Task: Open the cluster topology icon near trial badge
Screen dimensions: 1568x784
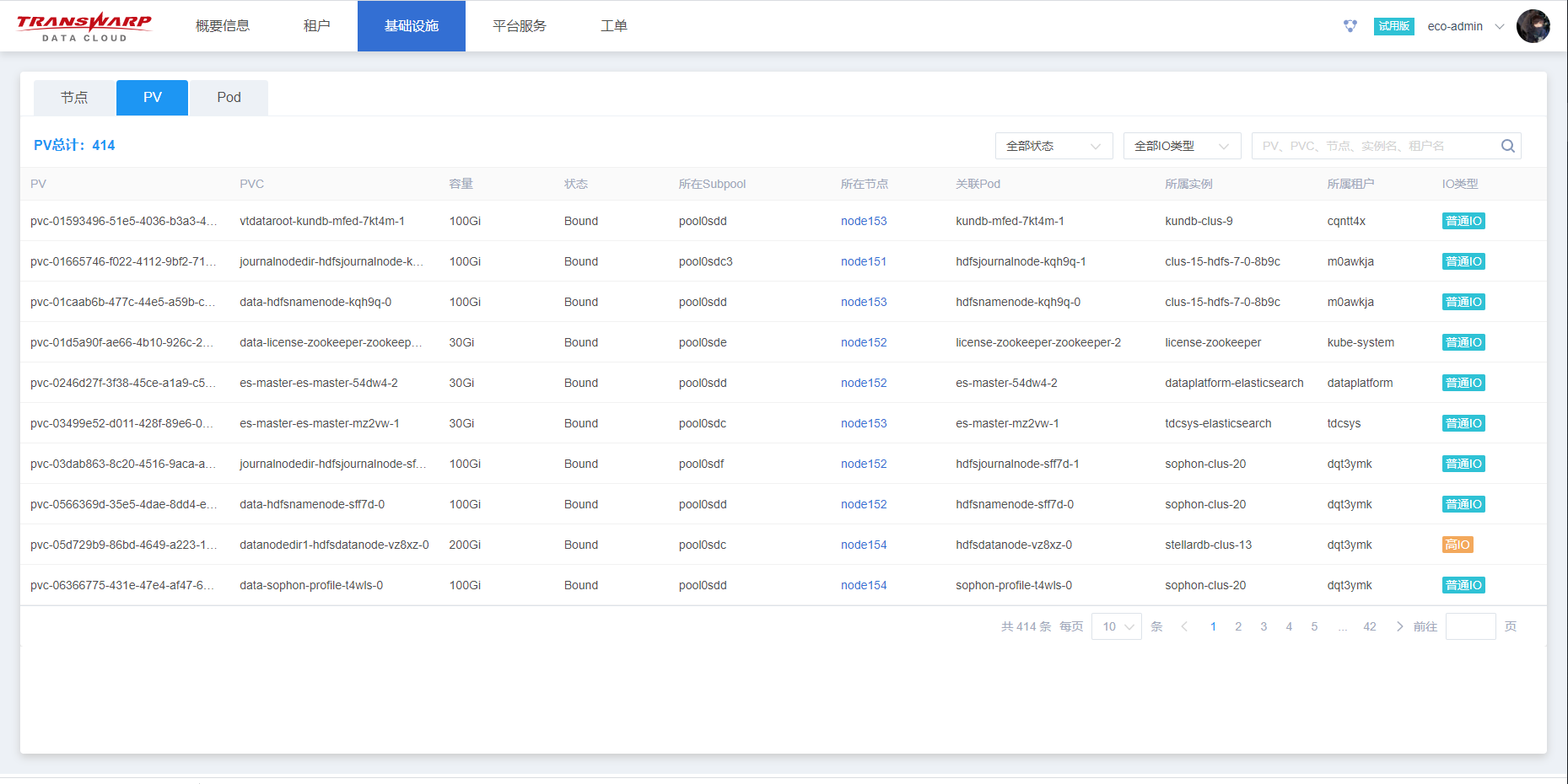Action: click(1350, 26)
